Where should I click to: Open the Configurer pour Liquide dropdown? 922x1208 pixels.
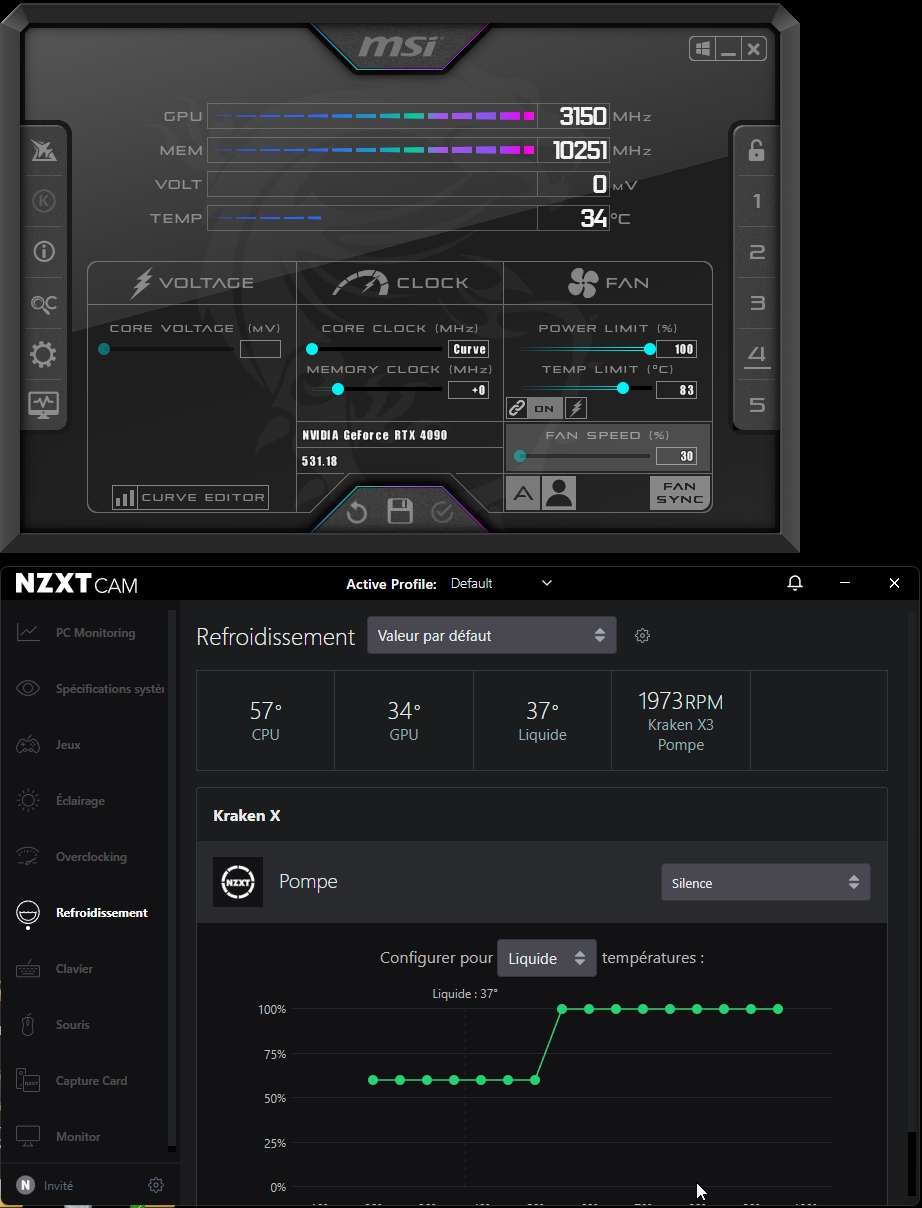(547, 958)
